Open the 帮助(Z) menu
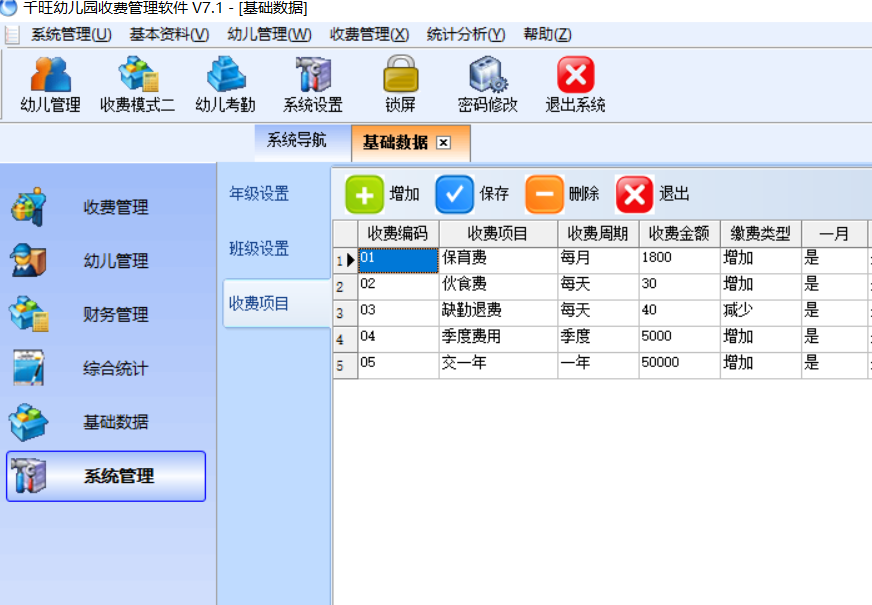Image resolution: width=872 pixels, height=605 pixels. pyautogui.click(x=547, y=34)
